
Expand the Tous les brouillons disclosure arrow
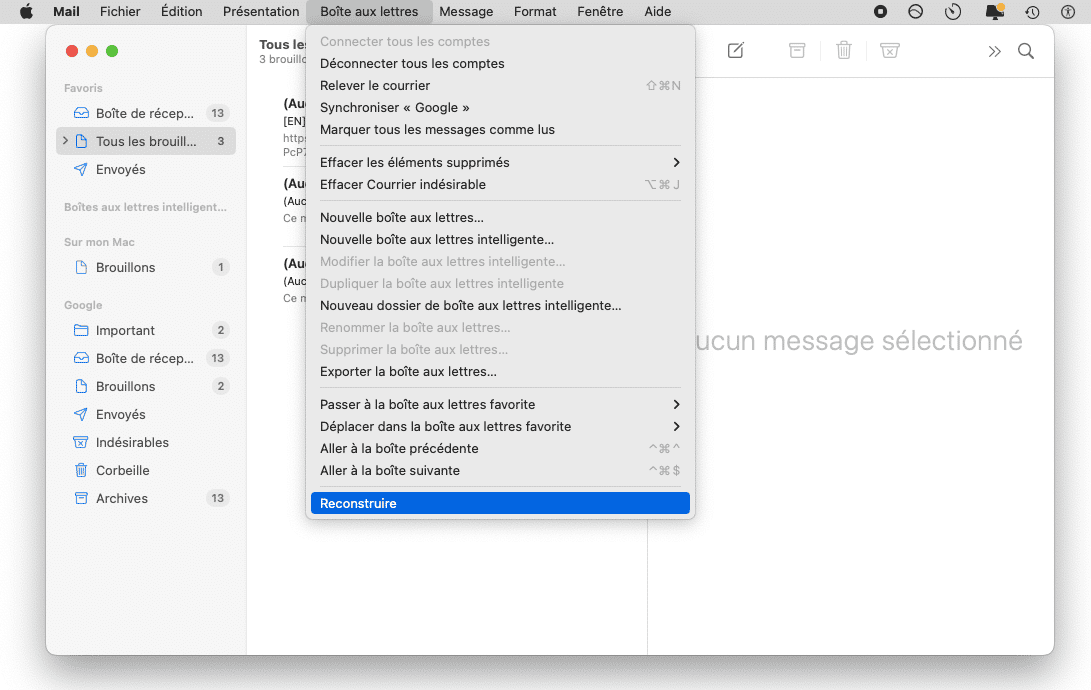click(x=65, y=141)
